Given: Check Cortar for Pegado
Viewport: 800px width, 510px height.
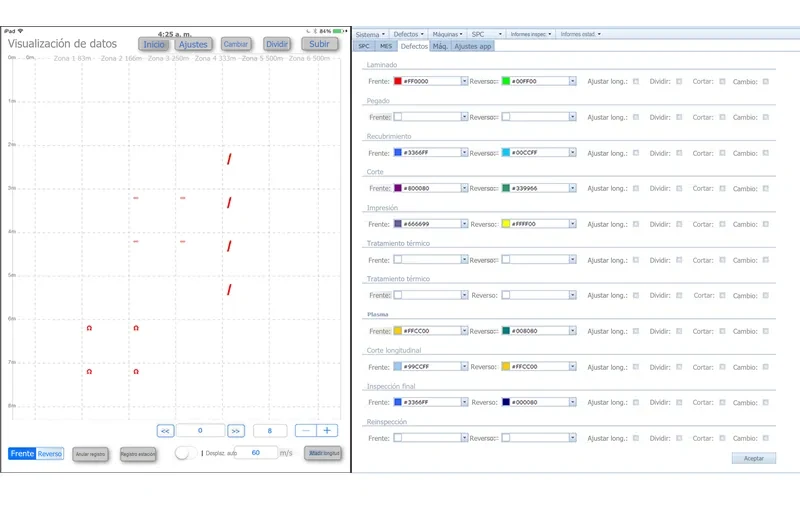Looking at the screenshot, I should pyautogui.click(x=722, y=117).
